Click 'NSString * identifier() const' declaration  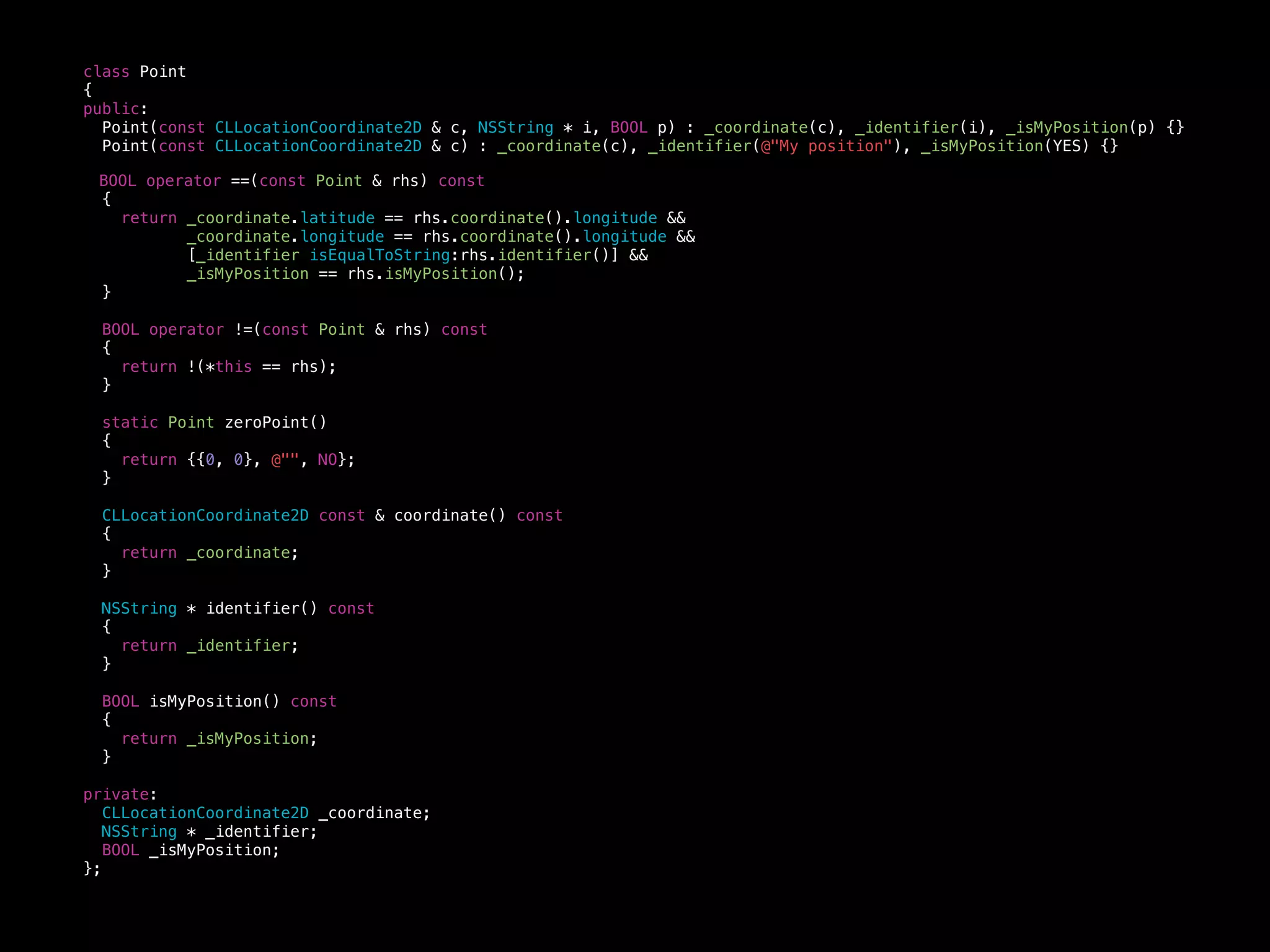[238, 609]
